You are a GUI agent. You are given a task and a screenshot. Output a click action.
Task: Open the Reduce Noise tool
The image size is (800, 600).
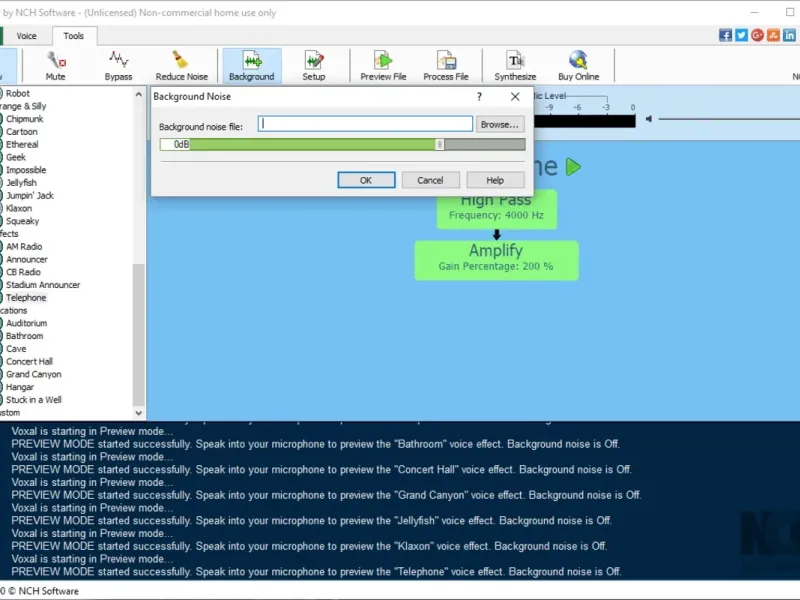(x=182, y=65)
